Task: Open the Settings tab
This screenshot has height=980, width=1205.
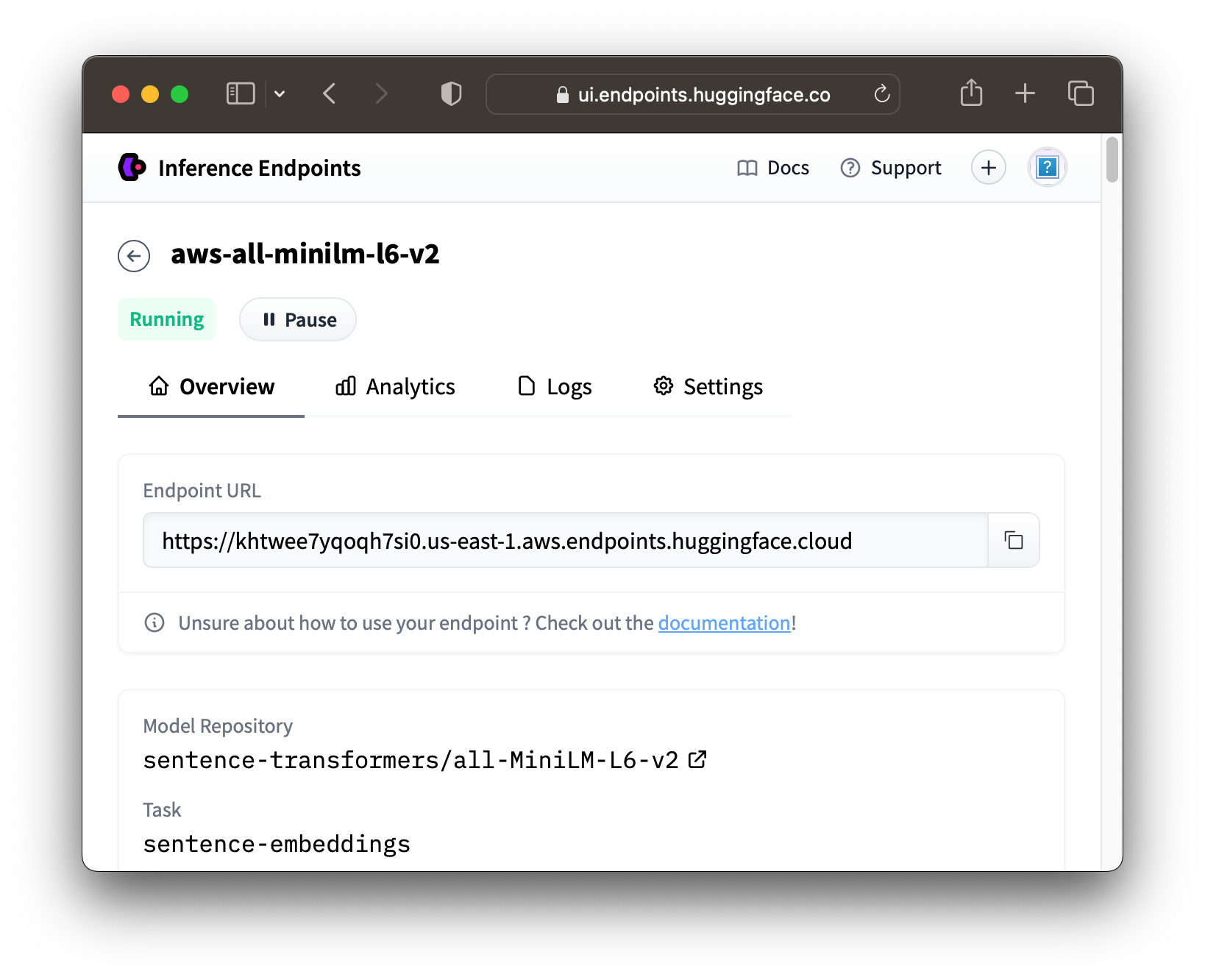Action: 708,387
